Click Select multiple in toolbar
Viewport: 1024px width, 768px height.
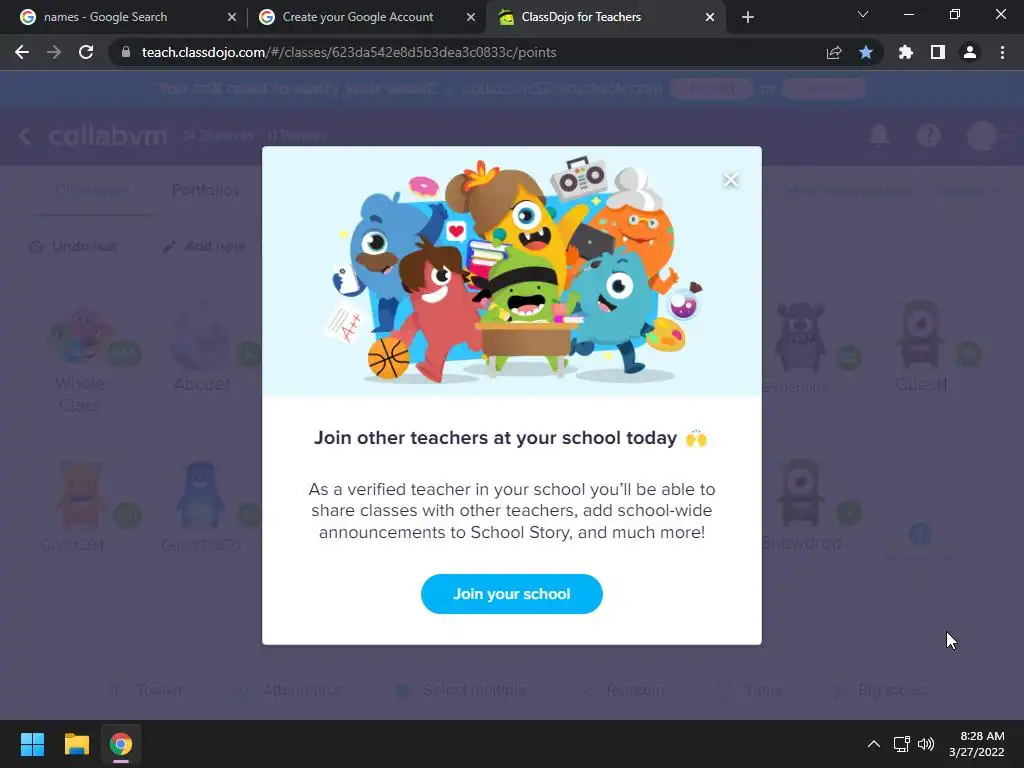pos(461,690)
